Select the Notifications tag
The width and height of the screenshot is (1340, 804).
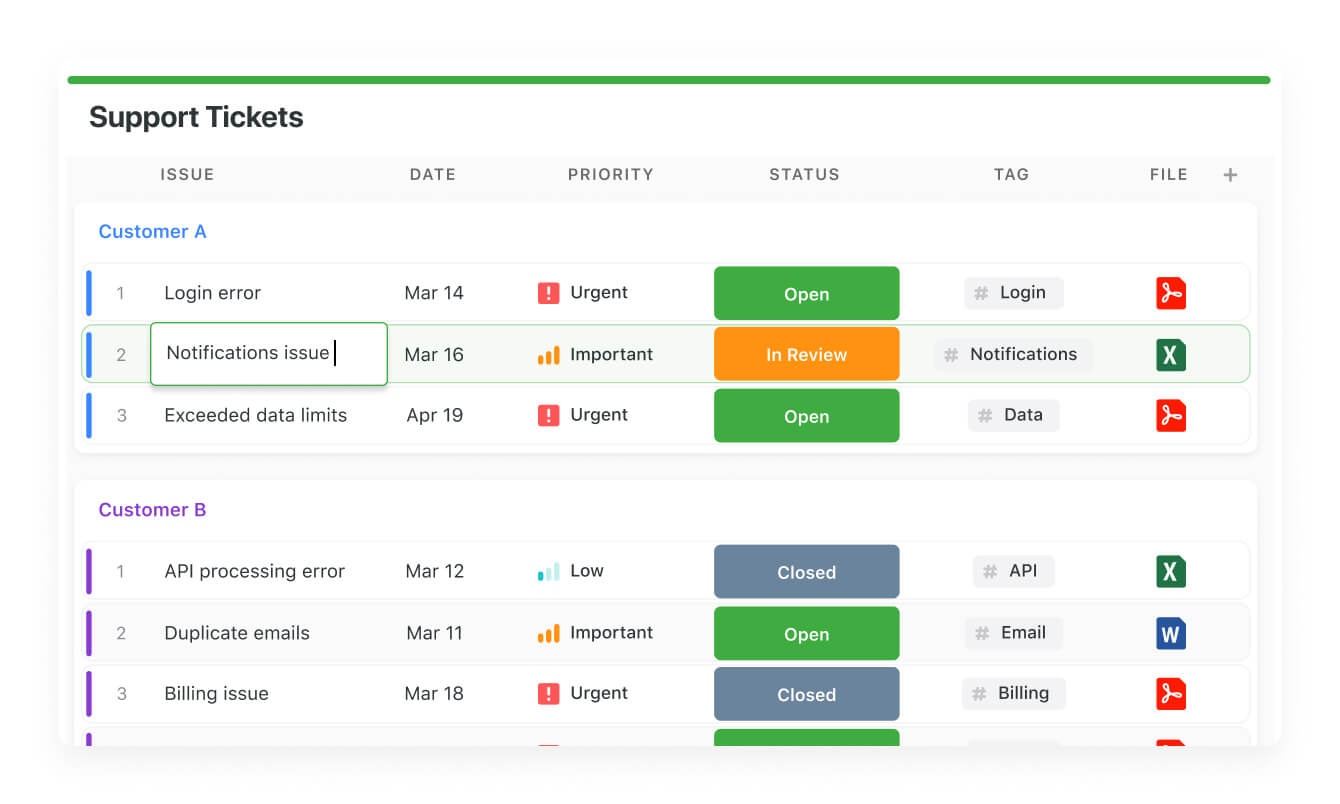(x=1013, y=354)
